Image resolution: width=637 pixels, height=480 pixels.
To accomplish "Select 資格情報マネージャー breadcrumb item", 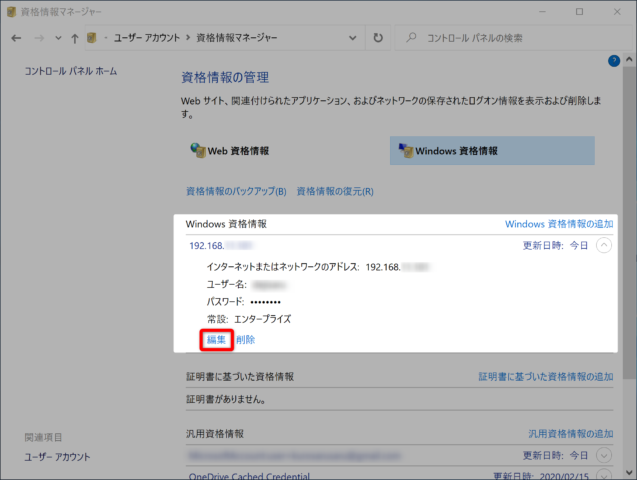I will (237, 38).
